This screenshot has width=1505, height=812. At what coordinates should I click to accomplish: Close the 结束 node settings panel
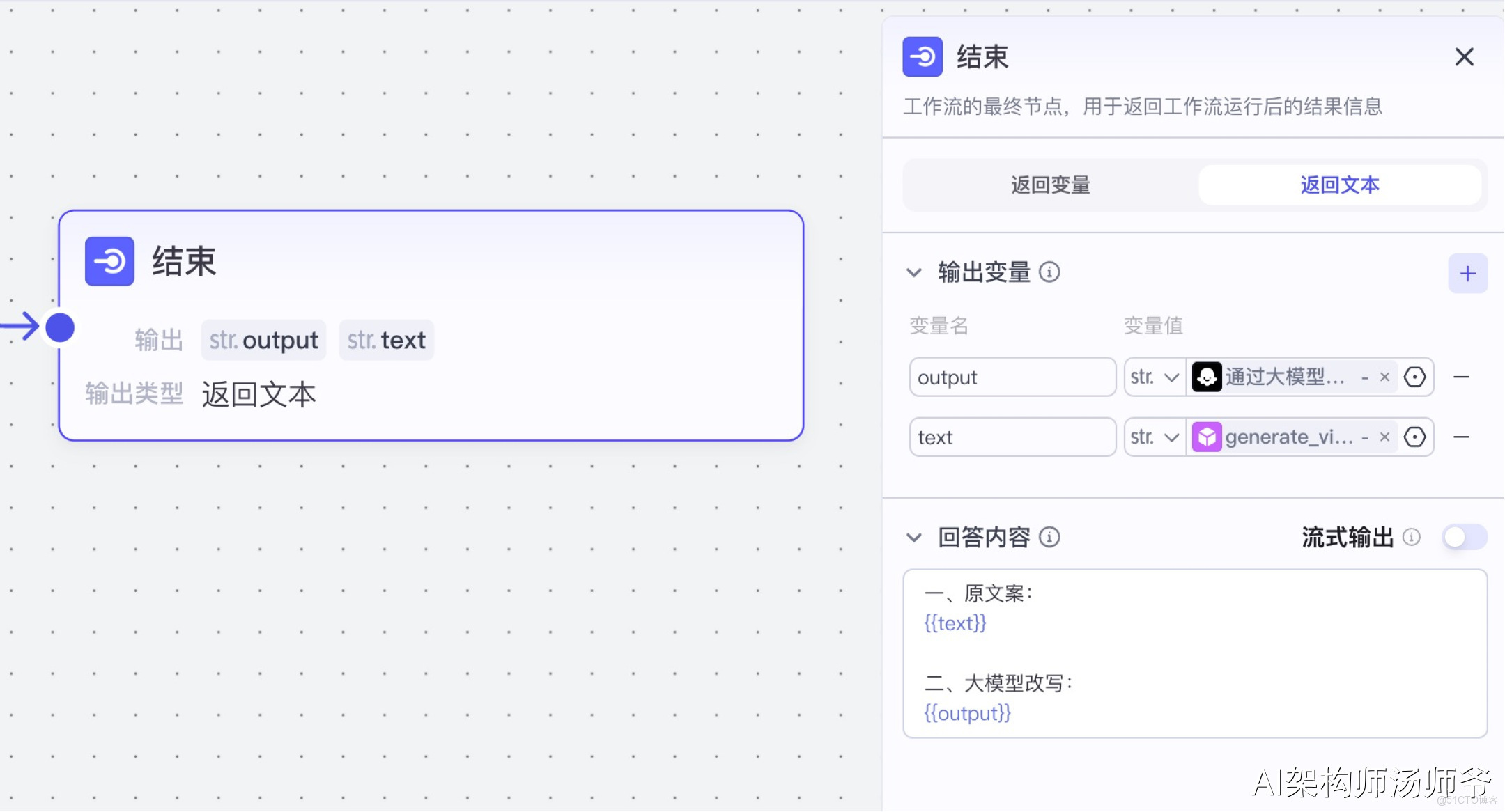1464,56
